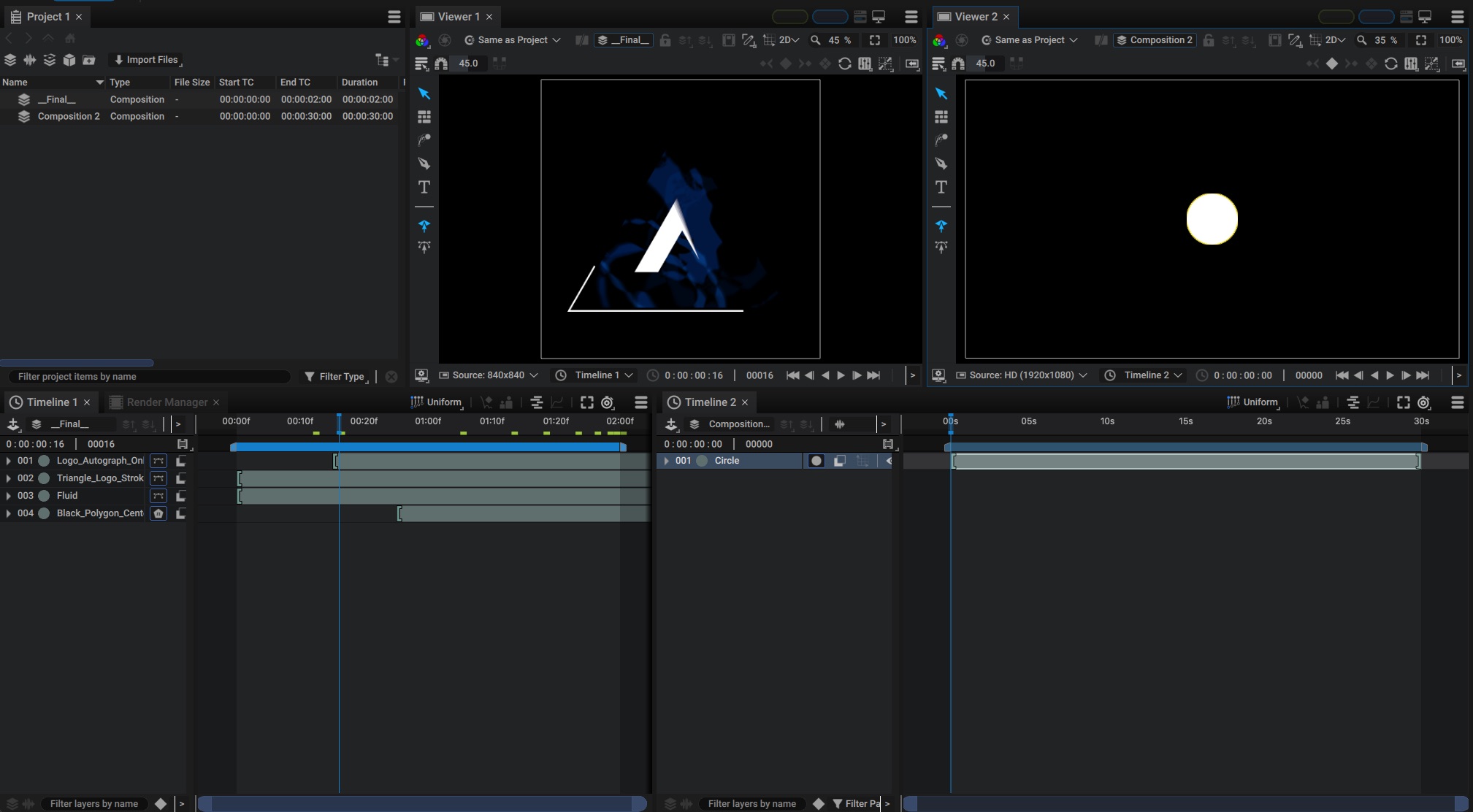Image resolution: width=1473 pixels, height=812 pixels.
Task: Click the refresh icon in Viewer 1 toolbar
Action: (845, 64)
